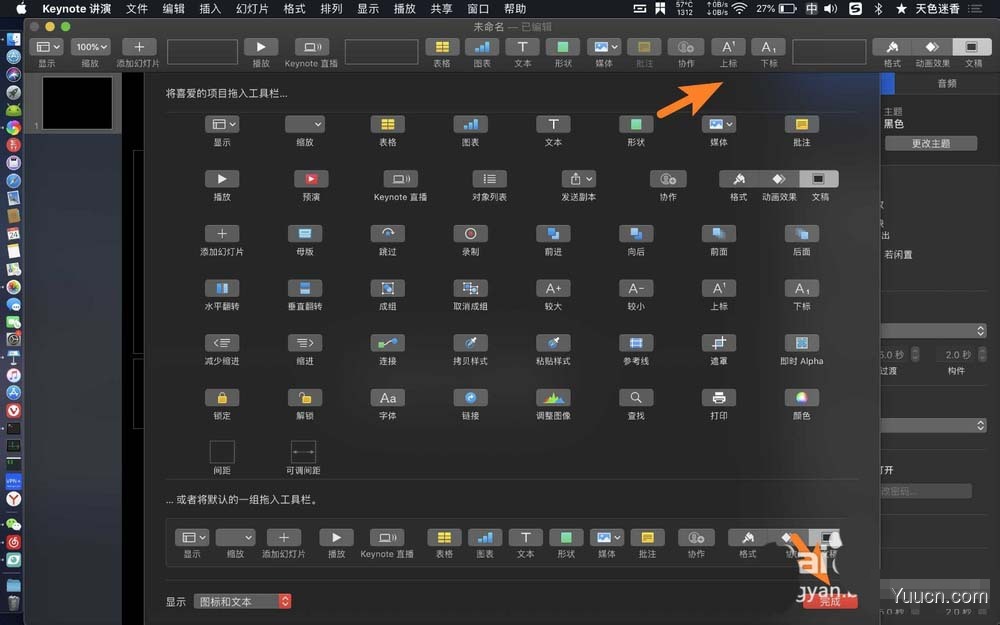The width and height of the screenshot is (1000, 625).
Task: Select the Unlock (解锁) icon
Action: point(305,398)
